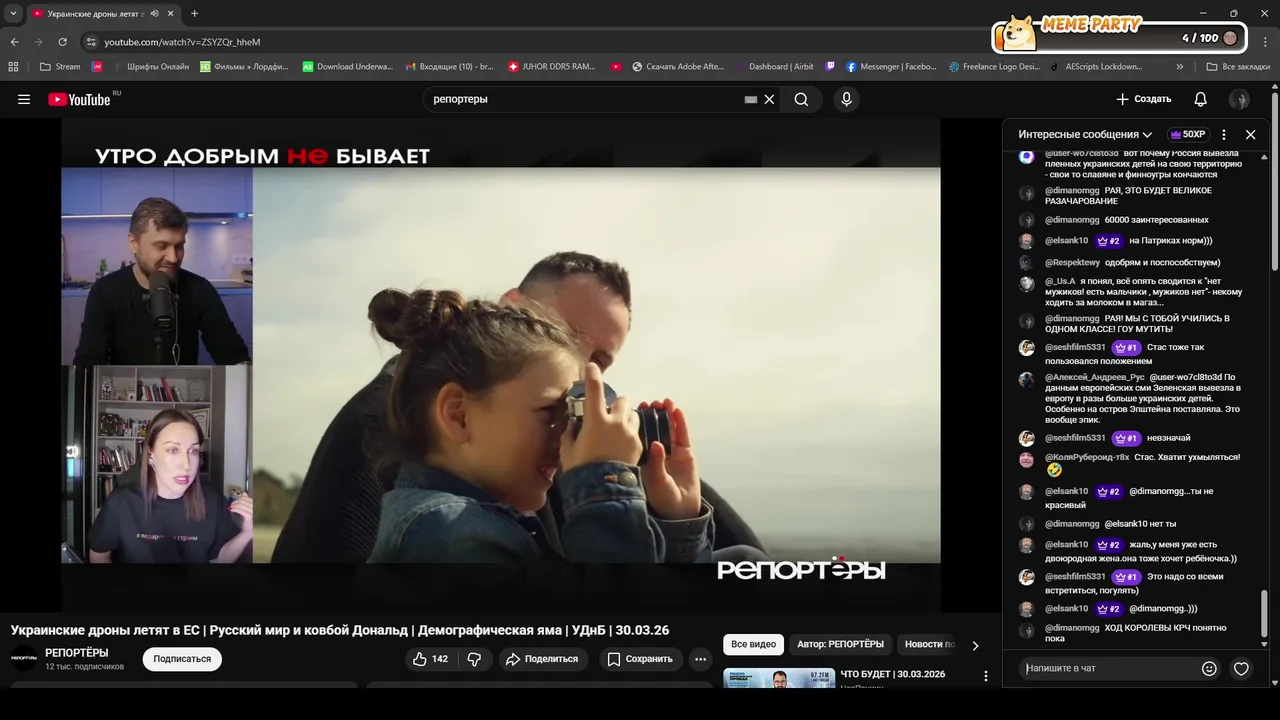The height and width of the screenshot is (720, 1280).
Task: Open chat user @seshfilm5331 with невзначай message
Action: tap(1075, 438)
